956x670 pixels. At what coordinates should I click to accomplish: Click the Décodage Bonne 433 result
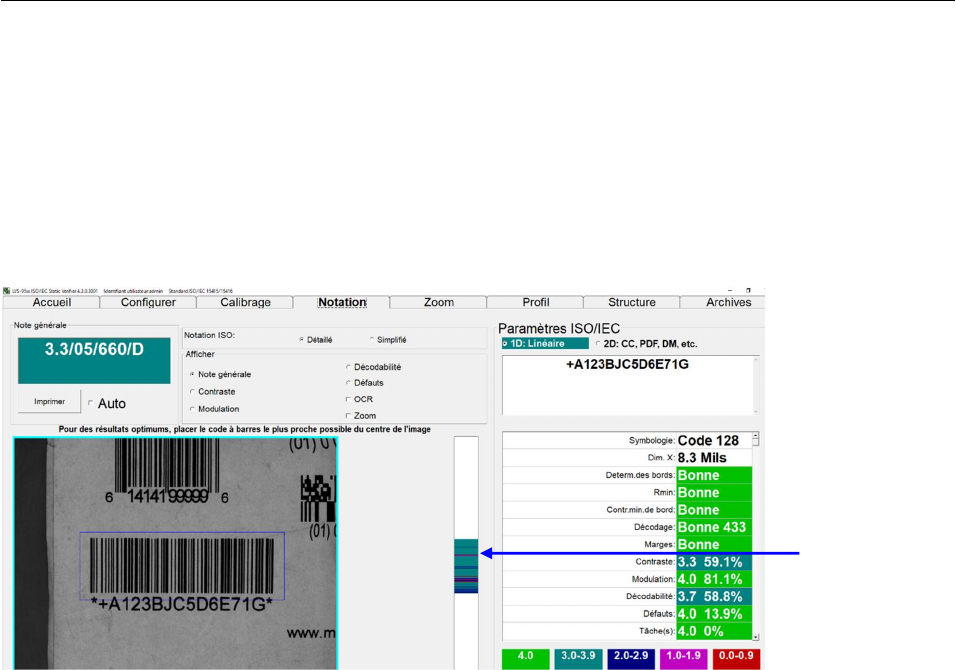click(714, 527)
